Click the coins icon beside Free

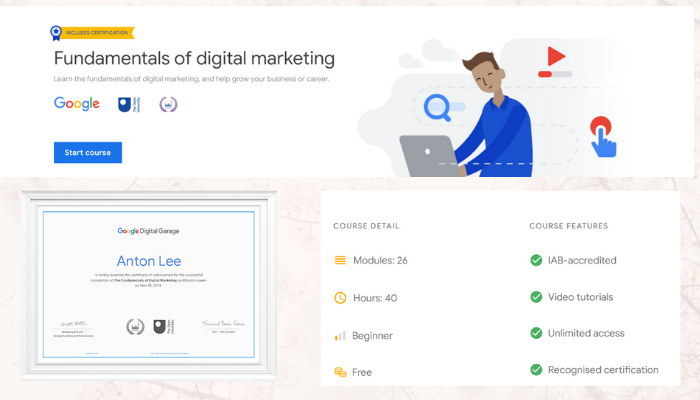(340, 372)
